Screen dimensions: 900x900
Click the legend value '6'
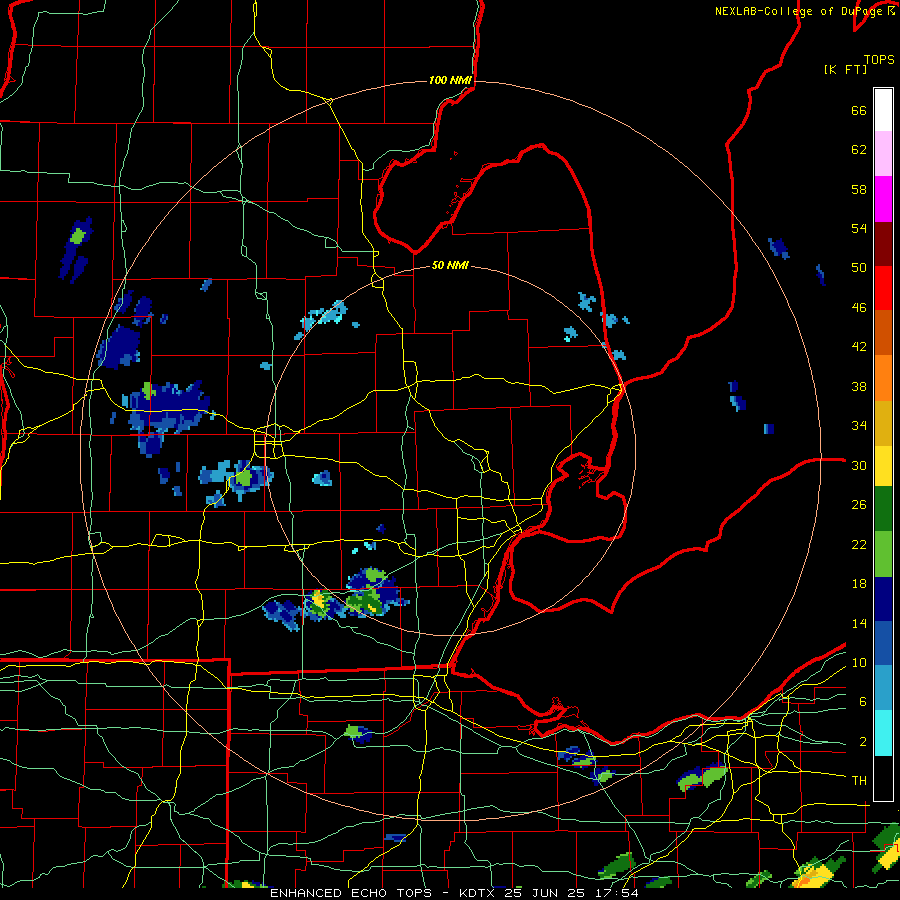coord(862,702)
